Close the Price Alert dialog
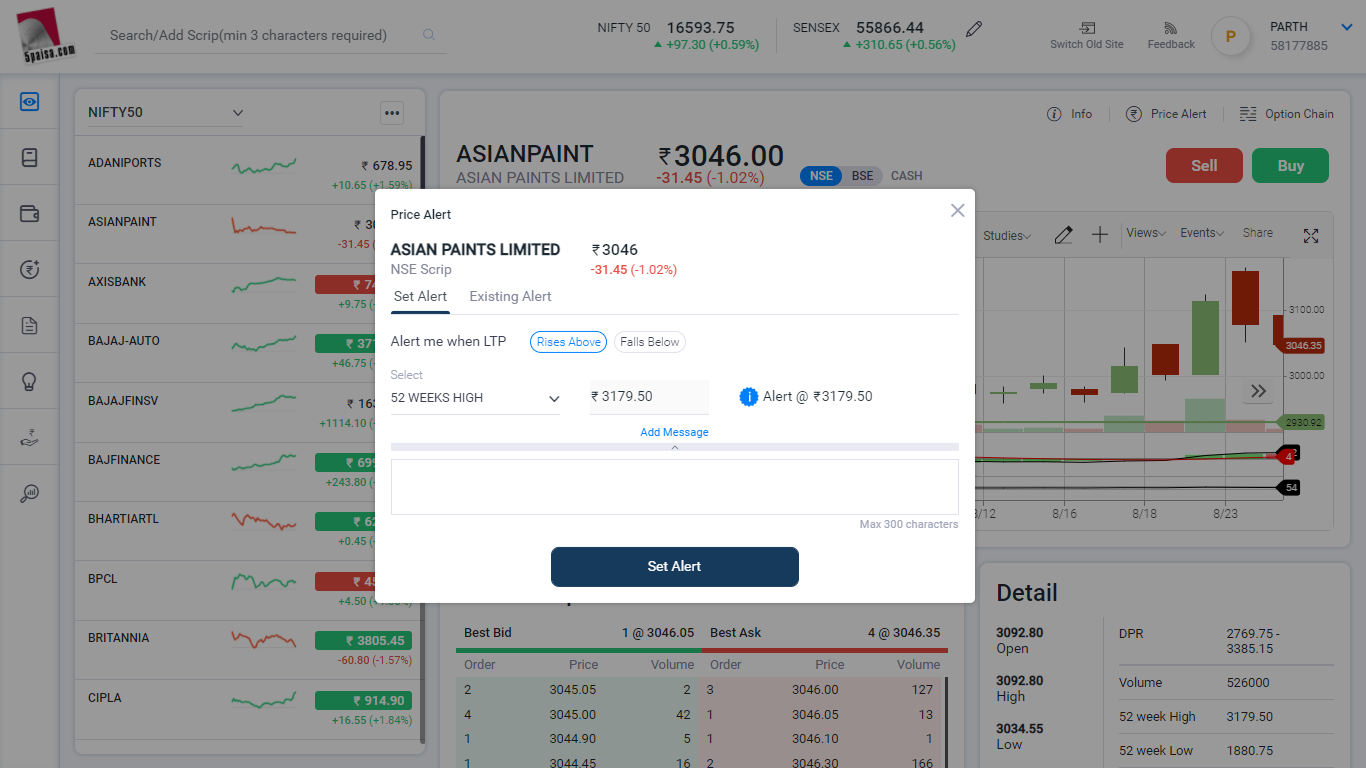Image resolution: width=1366 pixels, height=768 pixels. click(957, 210)
